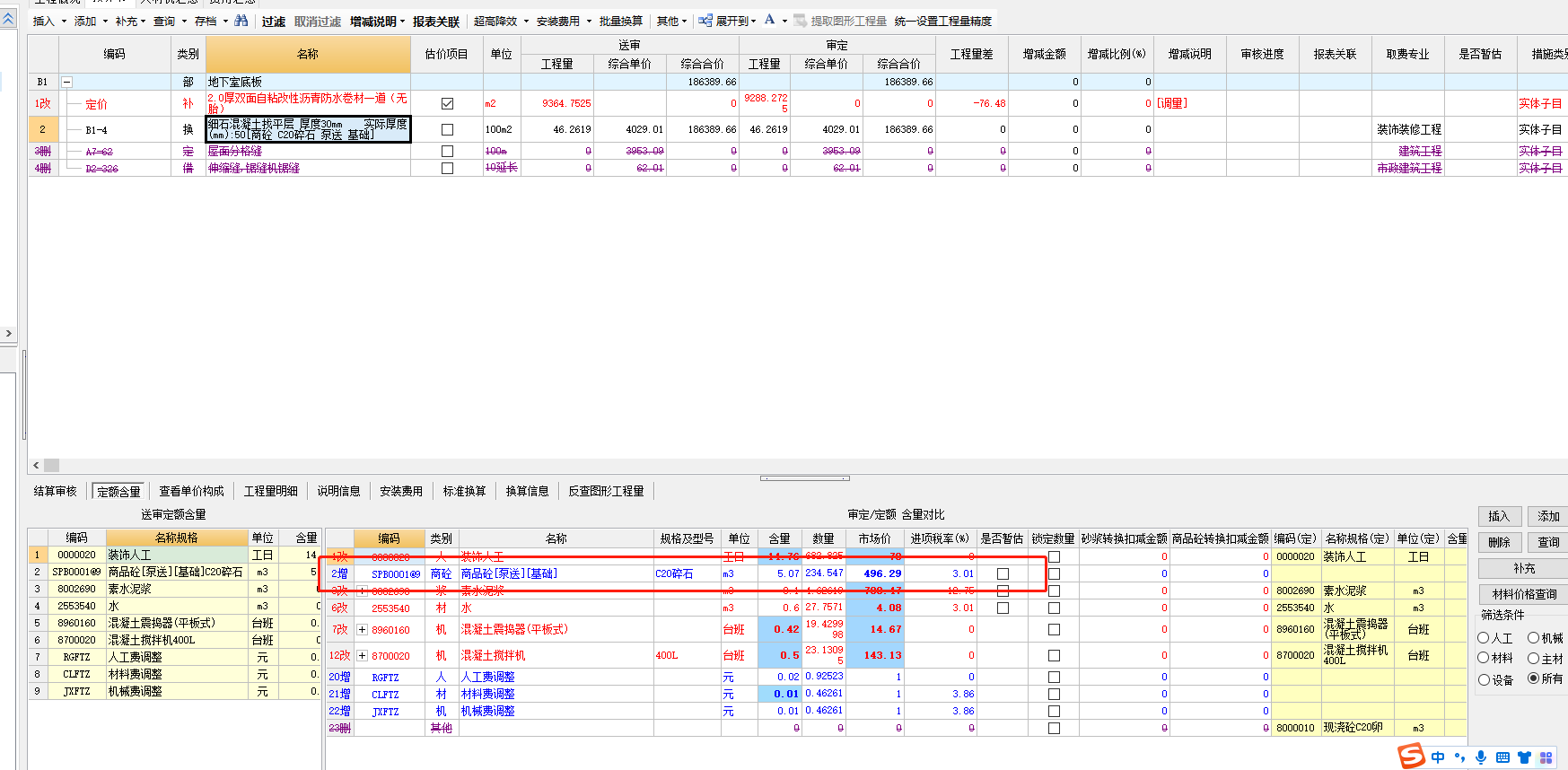Screen dimensions: 1568x770
Task: Switch to 定额含量 tab
Action: tap(118, 491)
